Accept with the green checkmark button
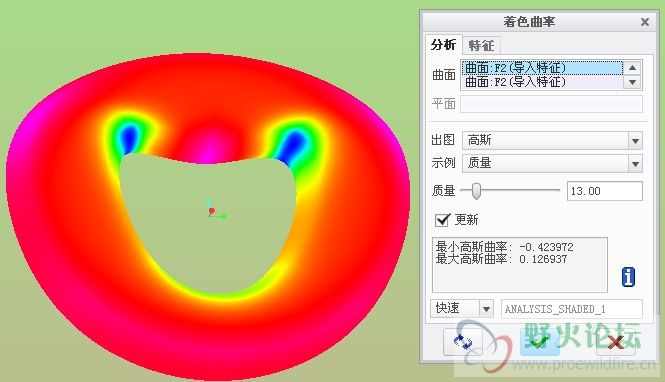The height and width of the screenshot is (382, 665). (x=539, y=341)
